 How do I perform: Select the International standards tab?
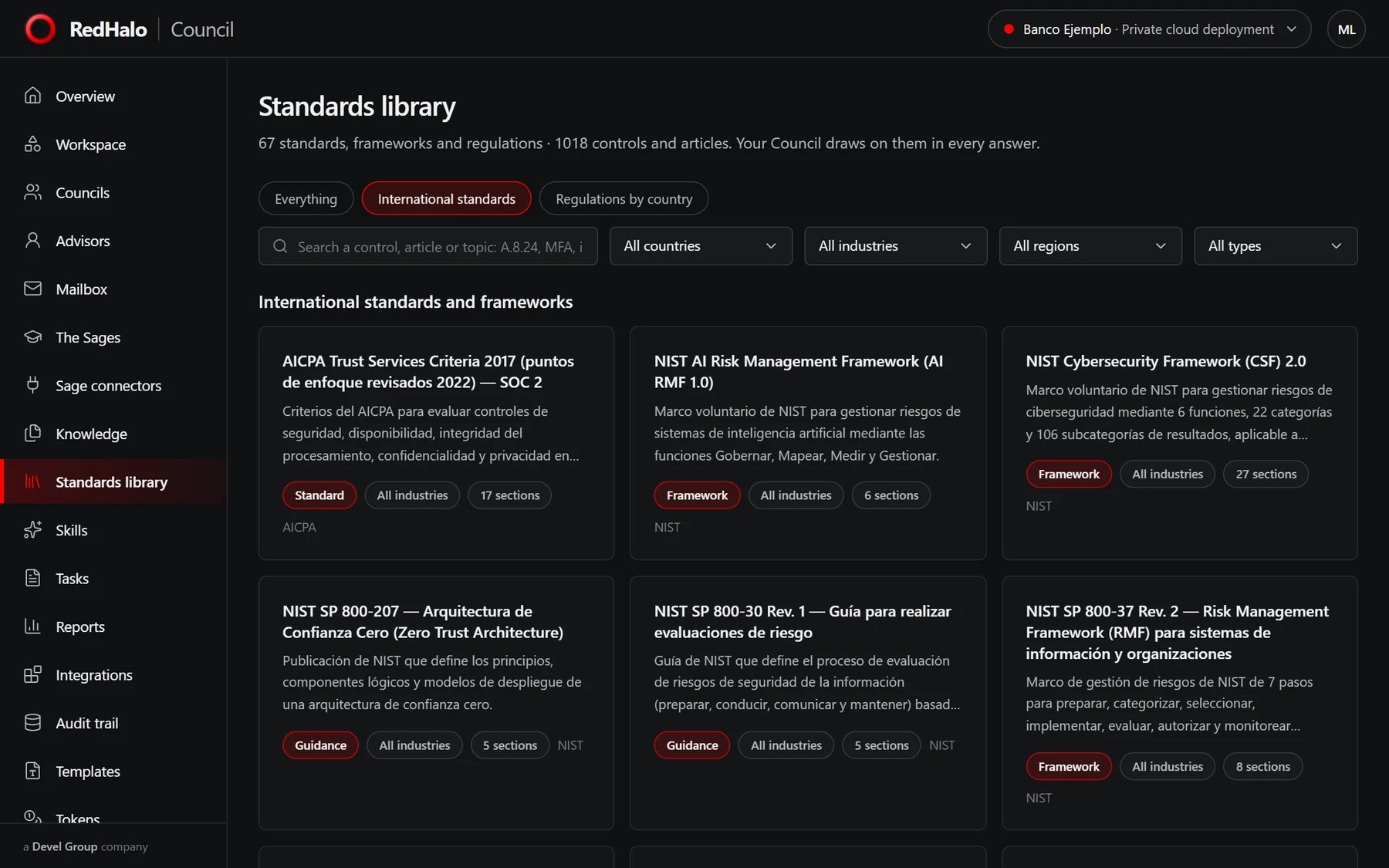(x=446, y=199)
